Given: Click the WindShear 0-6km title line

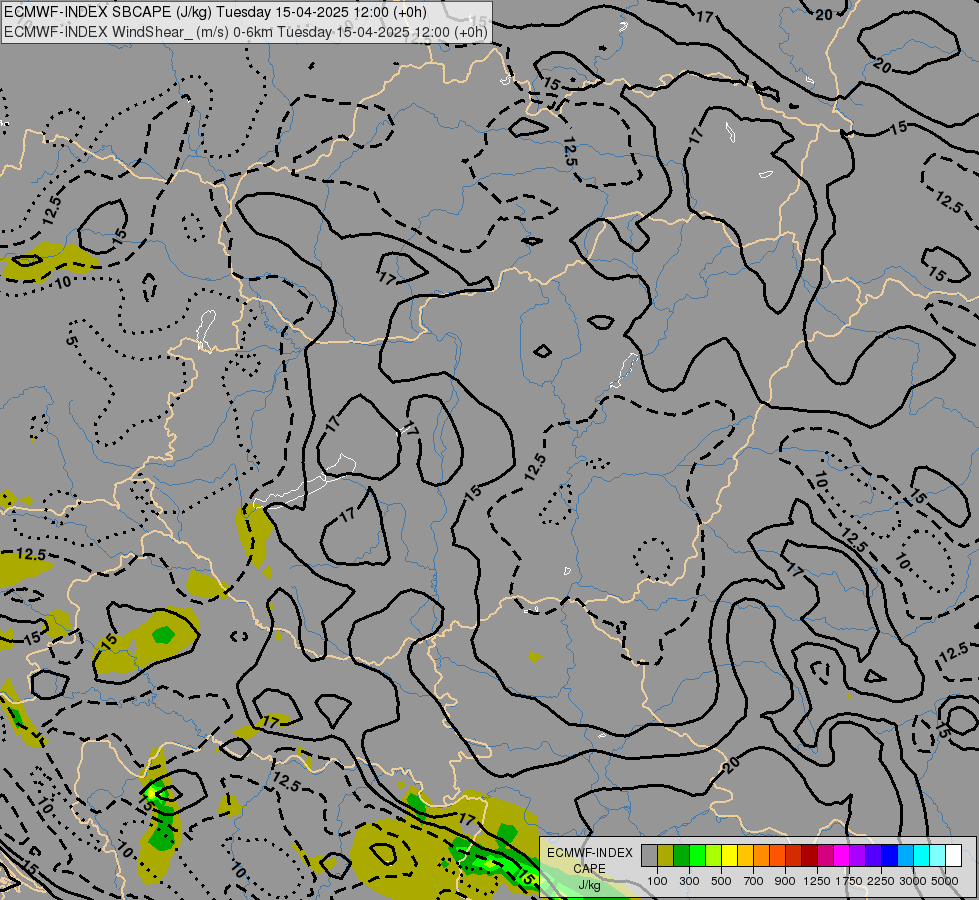Looking at the screenshot, I should click(245, 32).
